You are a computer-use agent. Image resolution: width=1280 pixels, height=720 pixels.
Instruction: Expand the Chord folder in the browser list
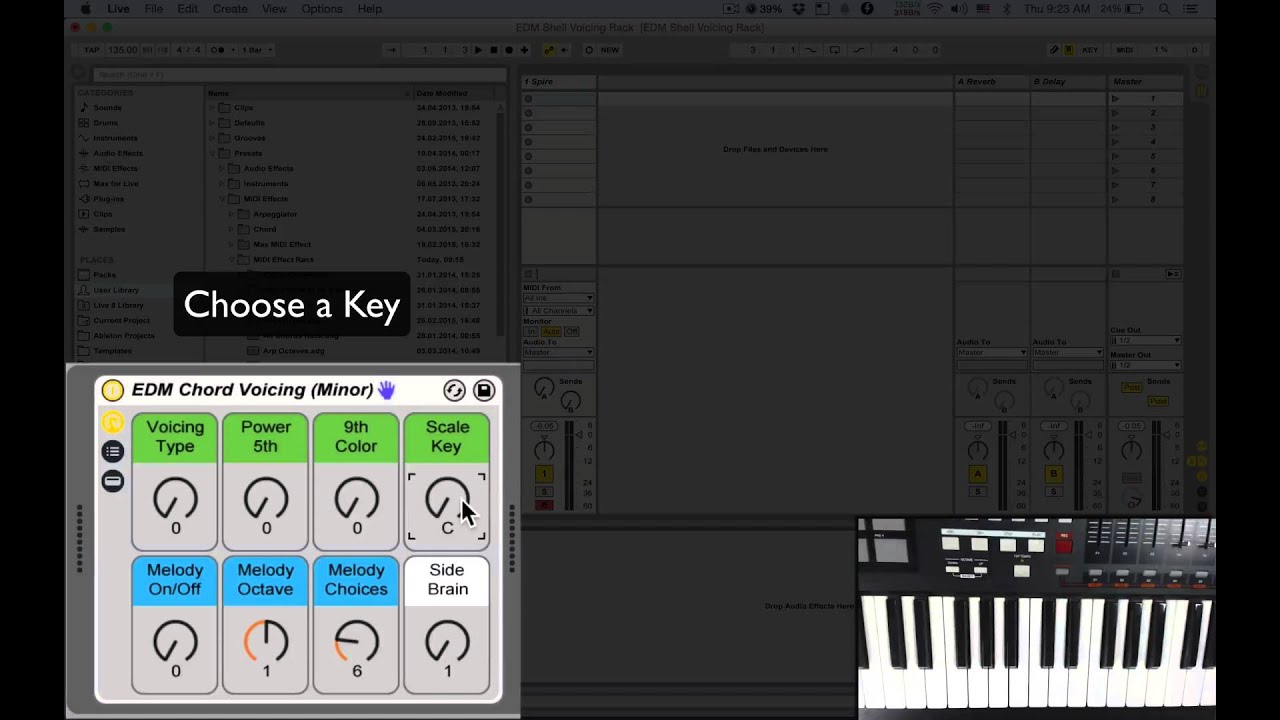(232, 229)
